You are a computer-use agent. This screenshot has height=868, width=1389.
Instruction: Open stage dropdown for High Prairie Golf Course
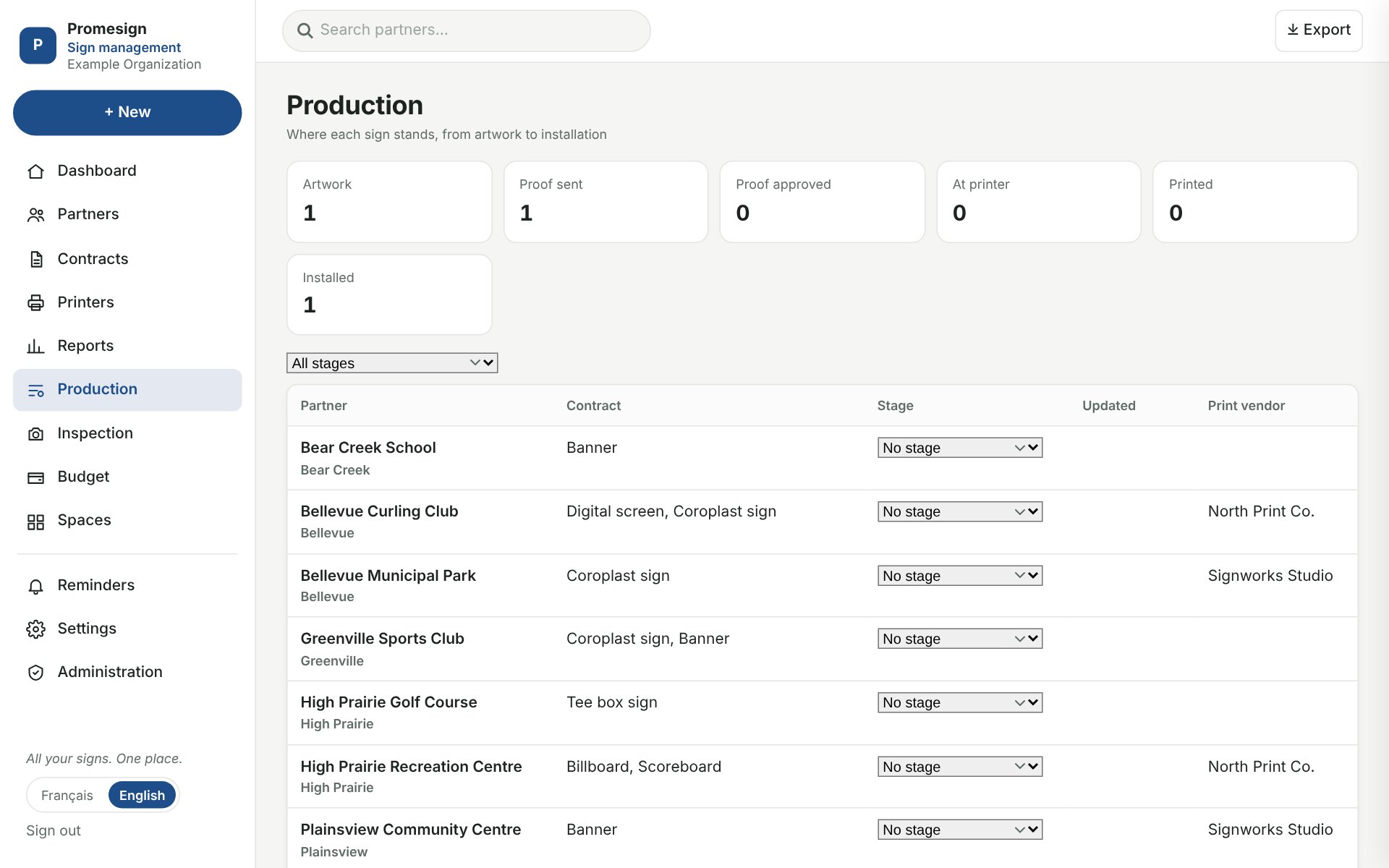(x=960, y=702)
